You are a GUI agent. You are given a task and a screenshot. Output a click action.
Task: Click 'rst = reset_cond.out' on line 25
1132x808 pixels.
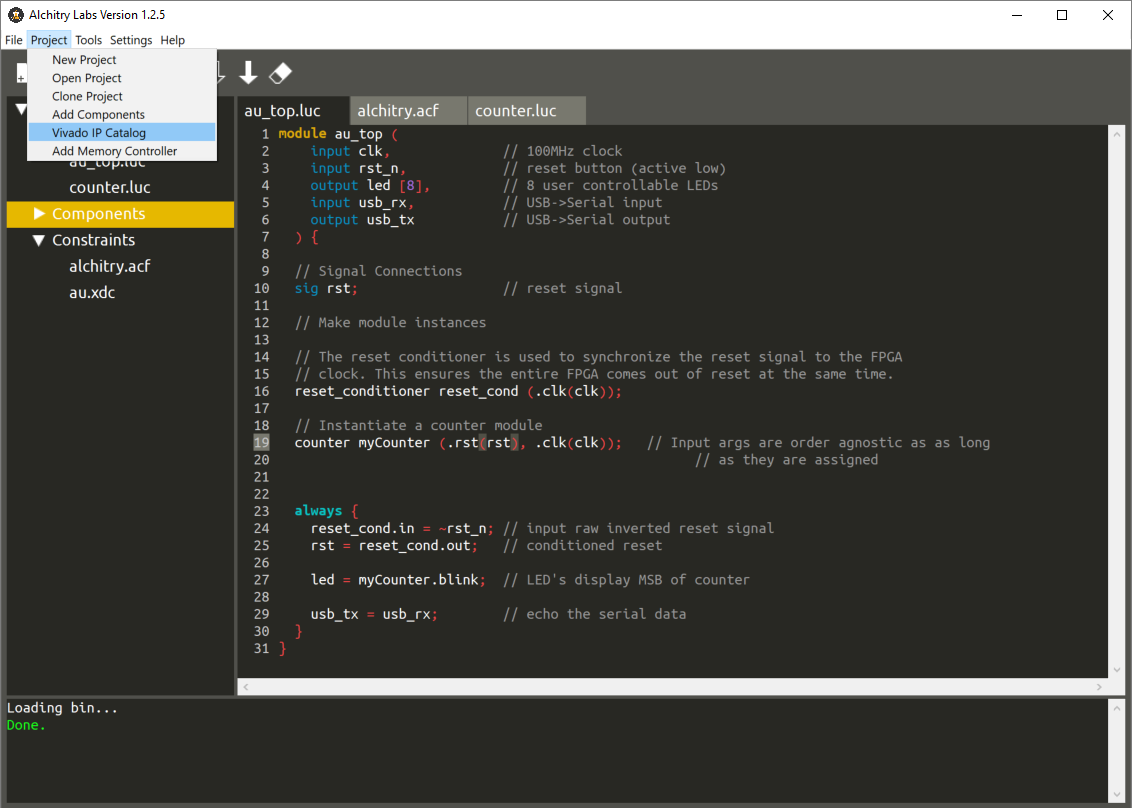point(391,546)
